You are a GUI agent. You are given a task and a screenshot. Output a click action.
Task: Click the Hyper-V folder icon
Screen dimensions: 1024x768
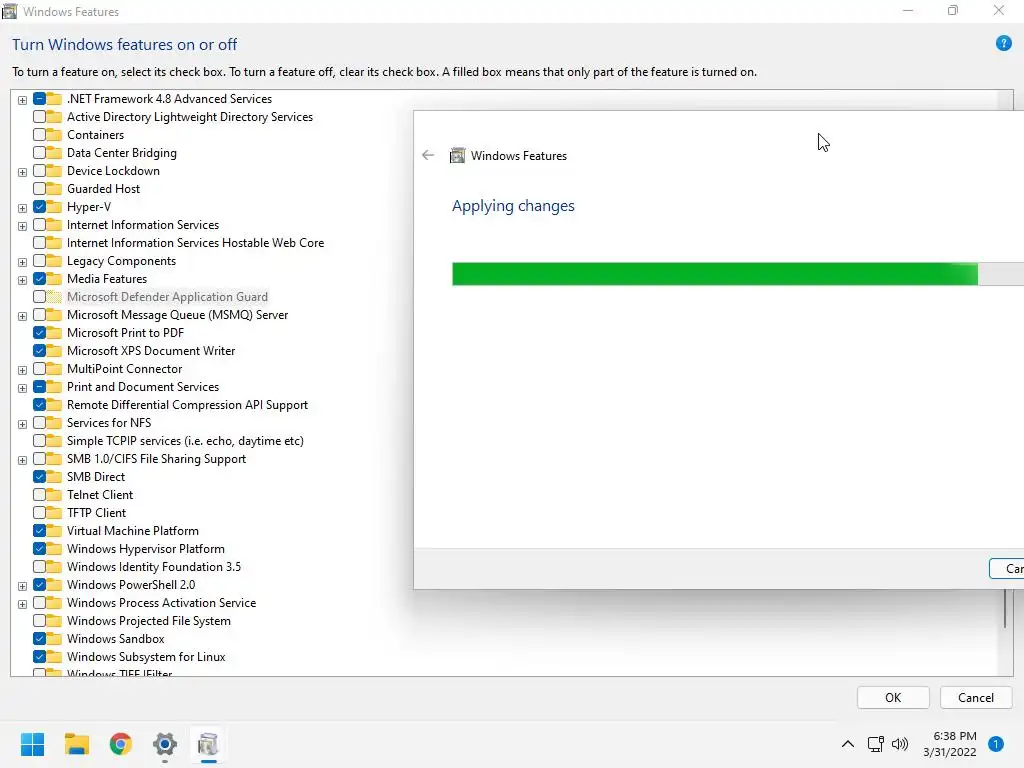pyautogui.click(x=54, y=207)
